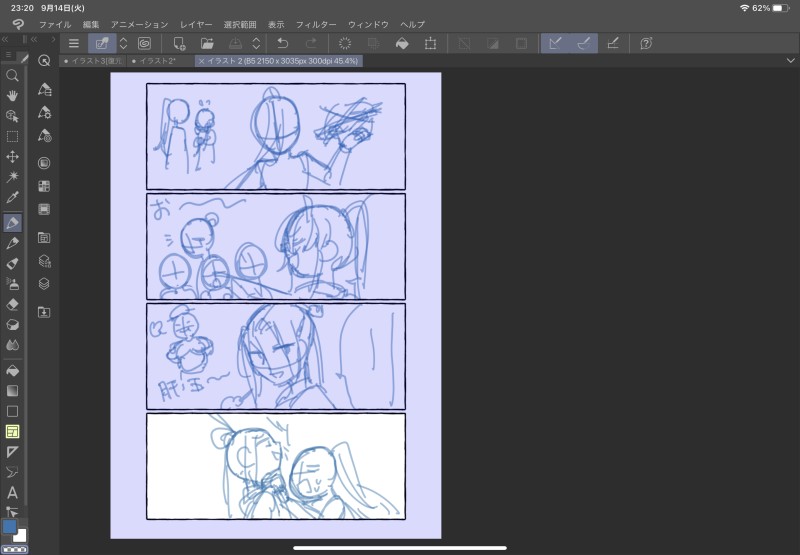Select the Gradient tool
This screenshot has height=555, width=800.
click(x=12, y=391)
